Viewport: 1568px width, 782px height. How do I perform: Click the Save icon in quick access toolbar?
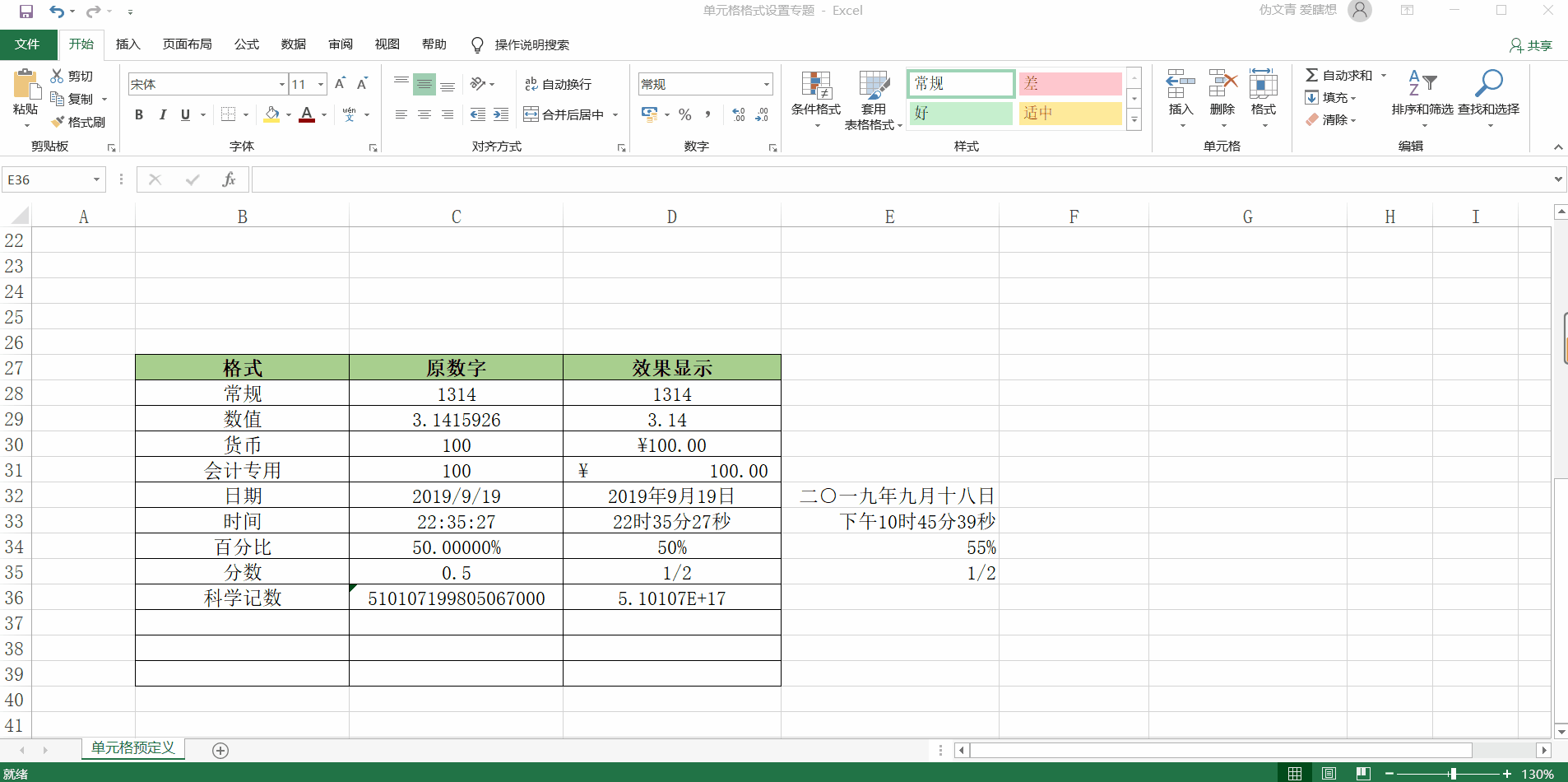click(x=26, y=12)
